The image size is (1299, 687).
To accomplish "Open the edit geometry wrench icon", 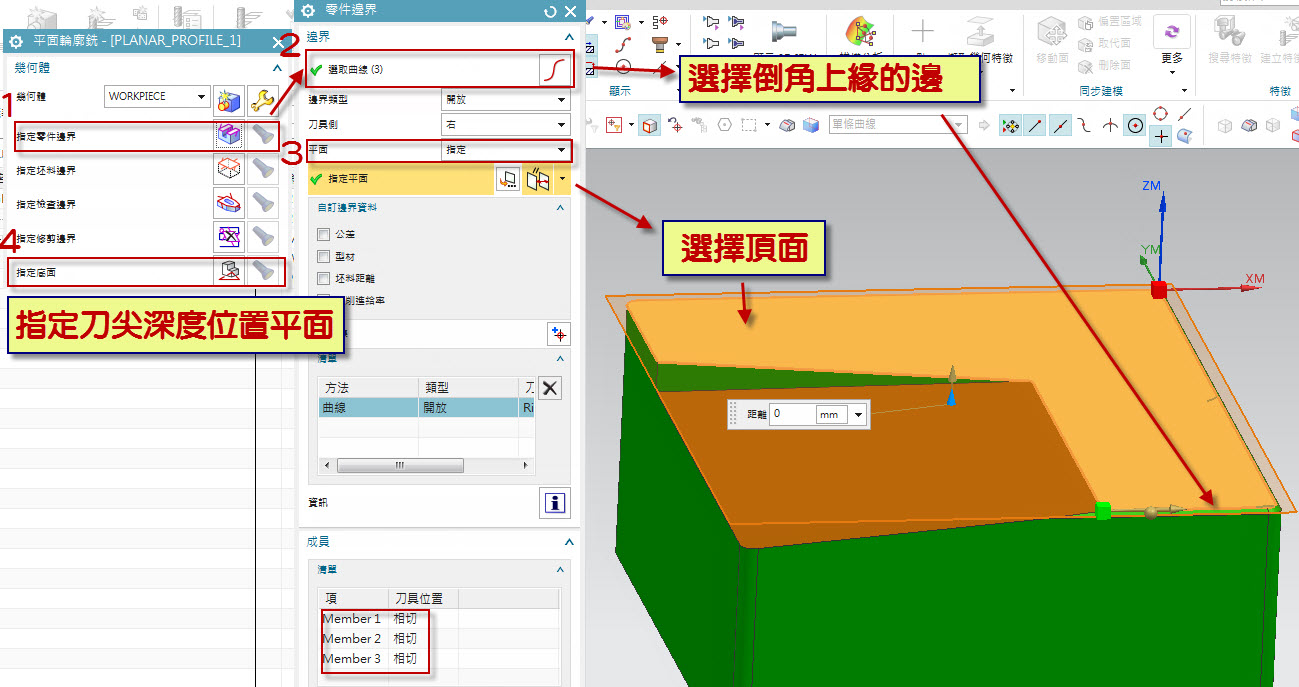I will point(263,99).
